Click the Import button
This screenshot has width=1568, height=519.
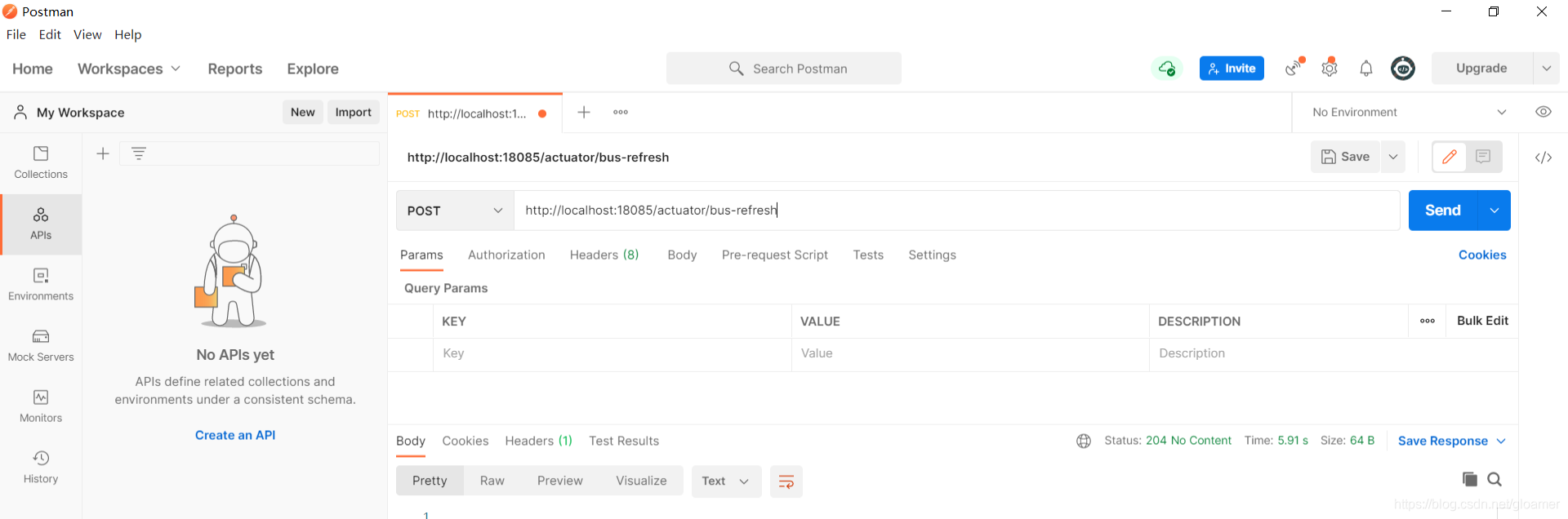tap(354, 113)
